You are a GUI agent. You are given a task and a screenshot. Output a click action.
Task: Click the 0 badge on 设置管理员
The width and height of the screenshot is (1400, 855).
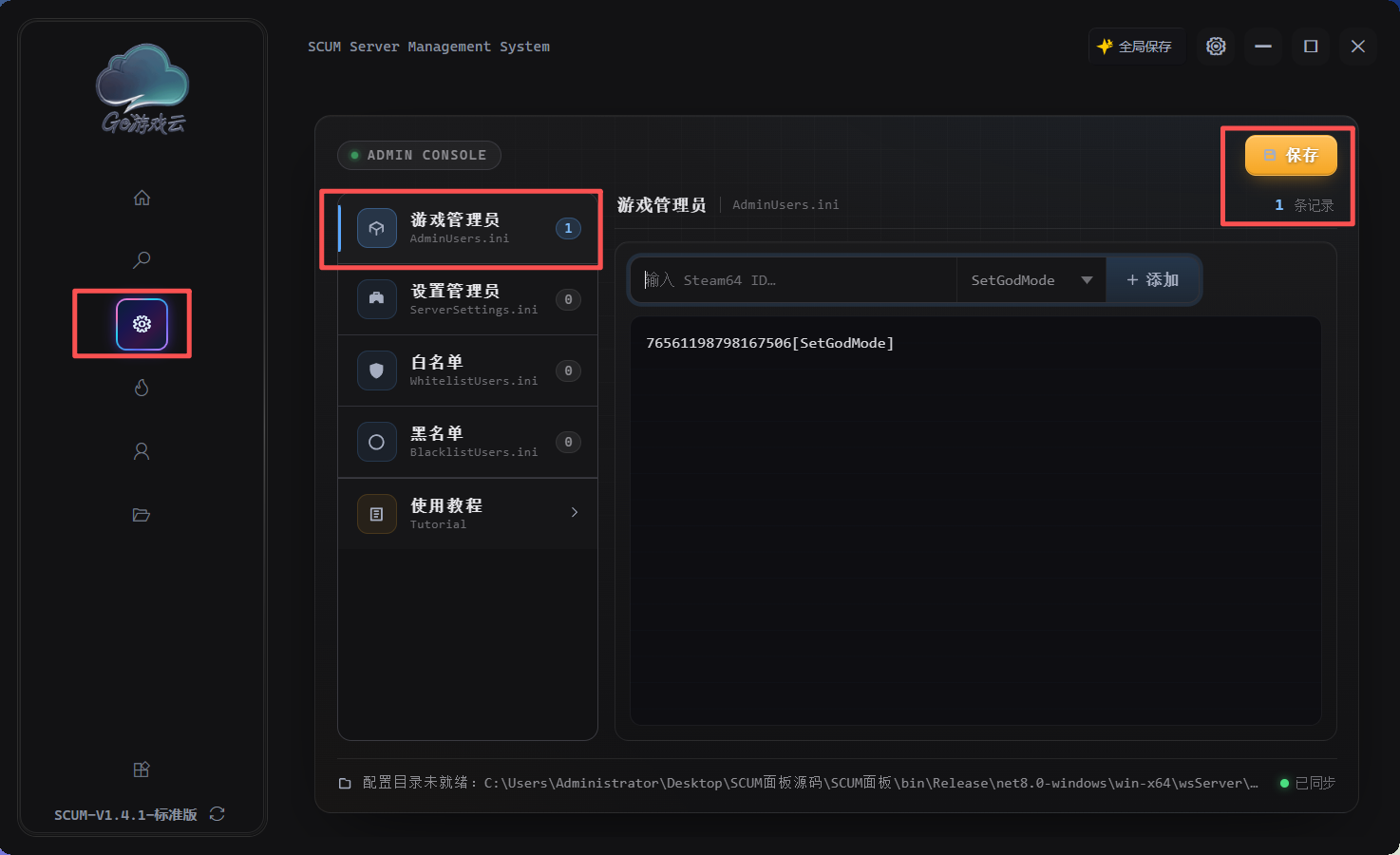tap(568, 299)
